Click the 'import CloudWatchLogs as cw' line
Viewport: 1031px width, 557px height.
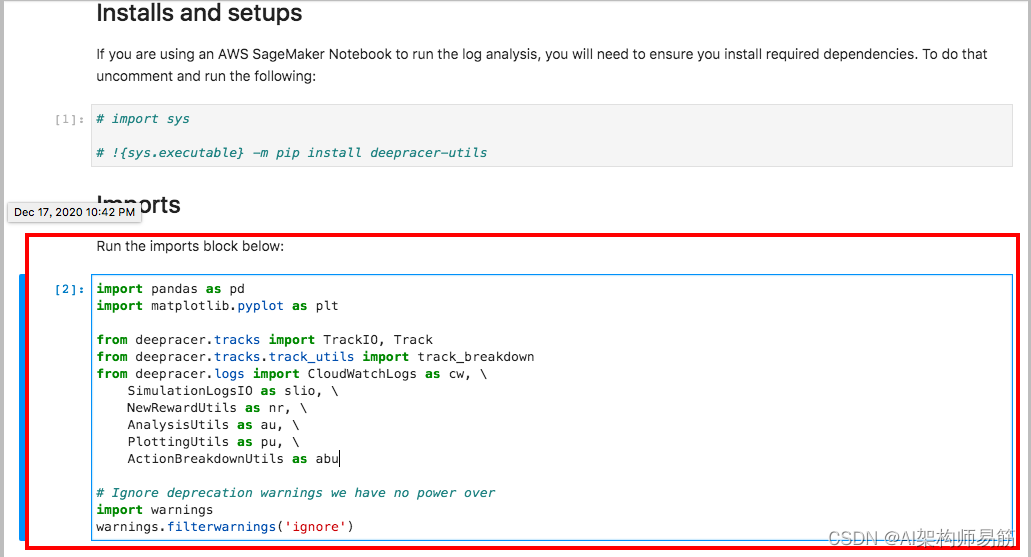(278, 374)
